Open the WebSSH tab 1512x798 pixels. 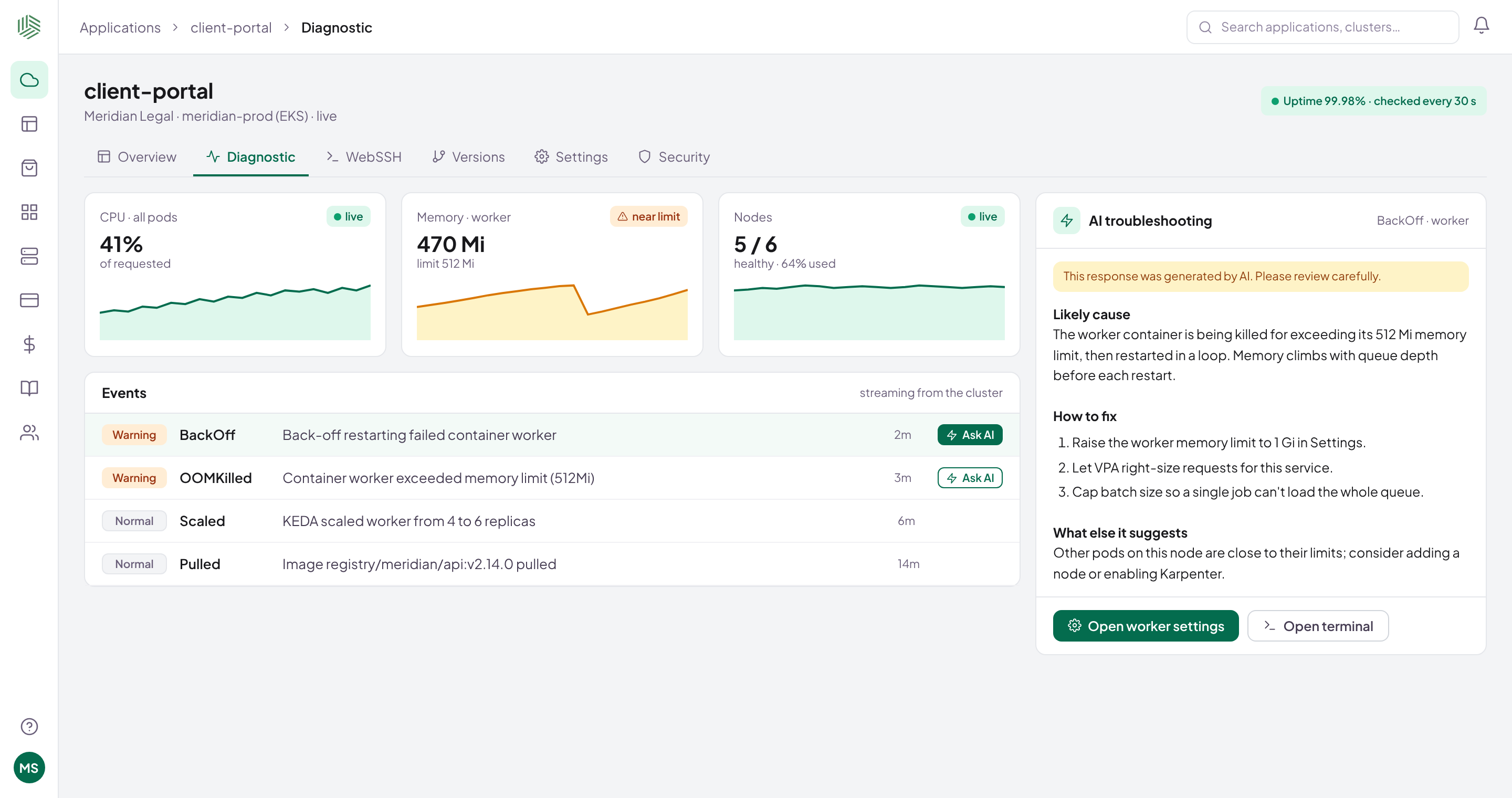coord(364,156)
